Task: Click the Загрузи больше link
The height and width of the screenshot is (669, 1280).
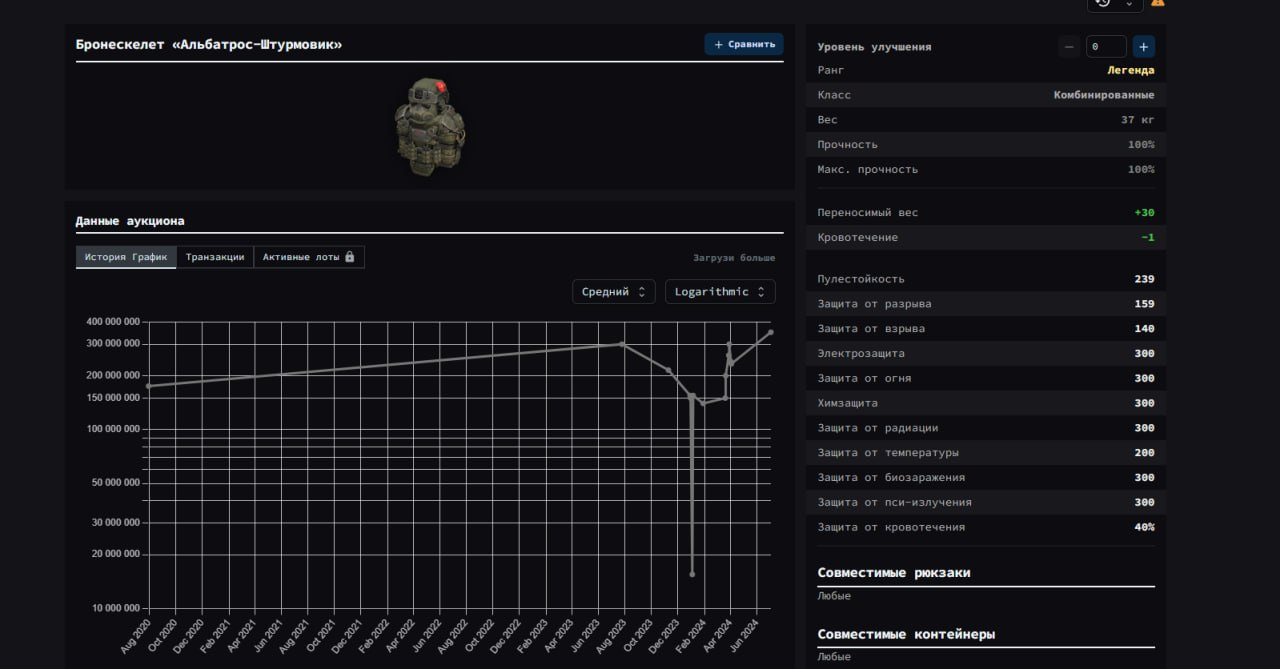Action: click(734, 258)
